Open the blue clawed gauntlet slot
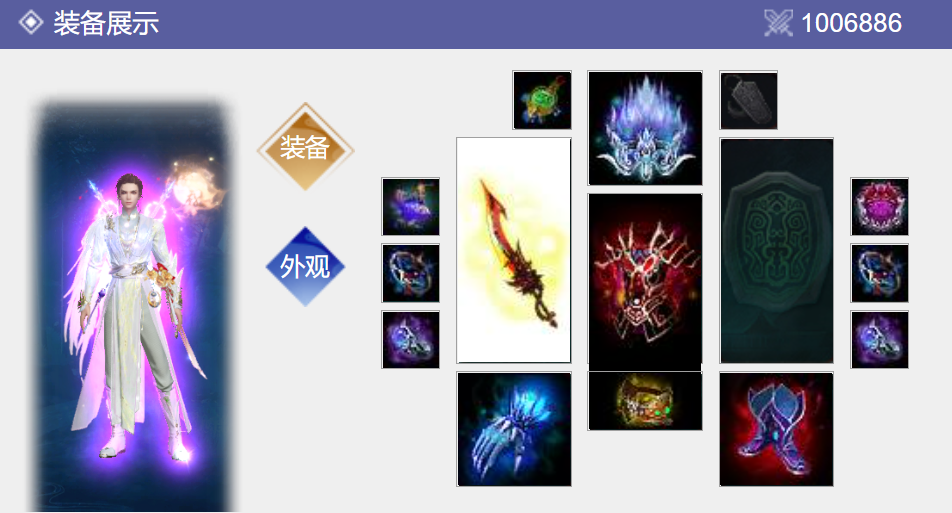 point(514,429)
